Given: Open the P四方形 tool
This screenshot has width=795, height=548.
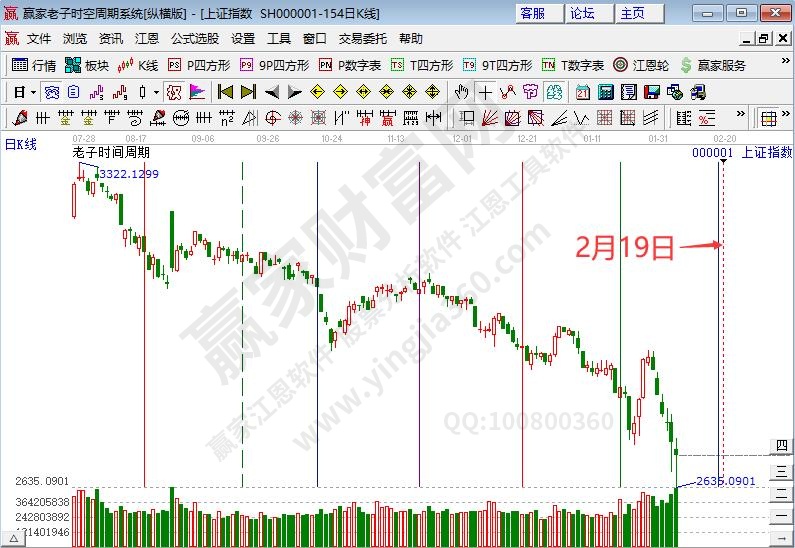Looking at the screenshot, I should (199, 65).
